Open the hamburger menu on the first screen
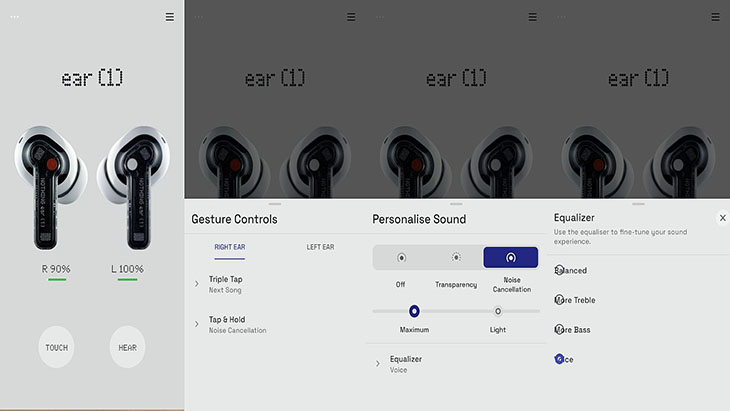The image size is (730, 411). [169, 17]
